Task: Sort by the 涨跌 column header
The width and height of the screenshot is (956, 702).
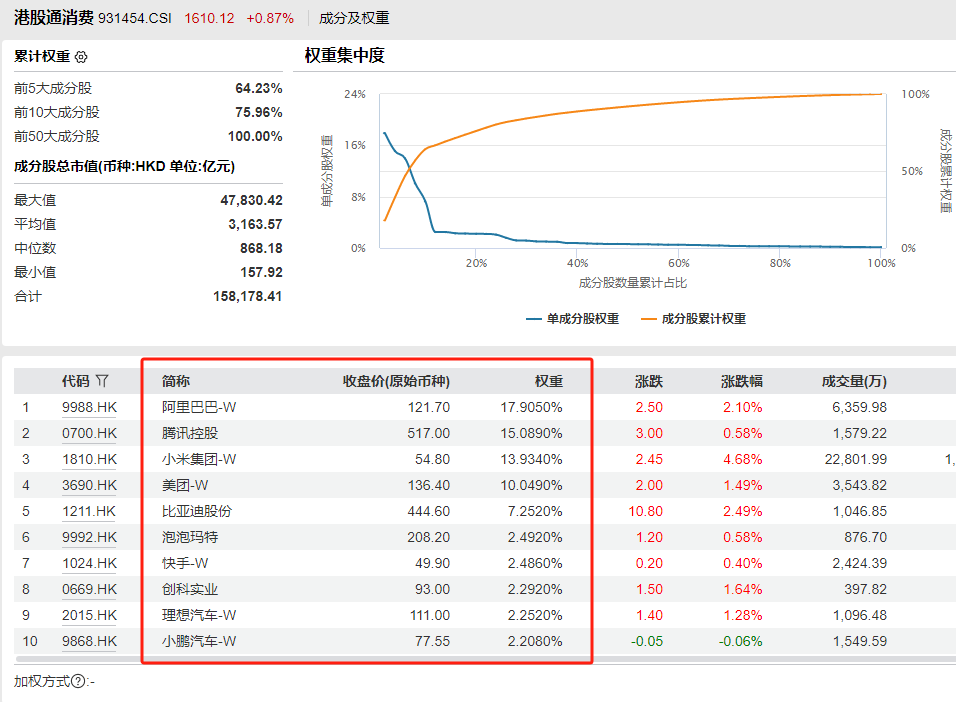Action: [x=649, y=381]
